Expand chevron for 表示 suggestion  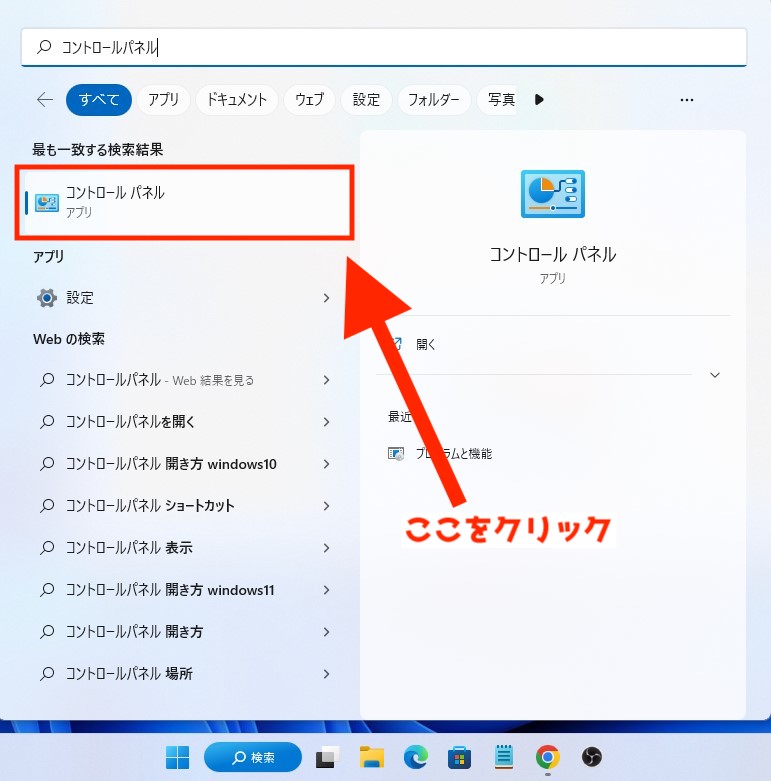click(326, 548)
